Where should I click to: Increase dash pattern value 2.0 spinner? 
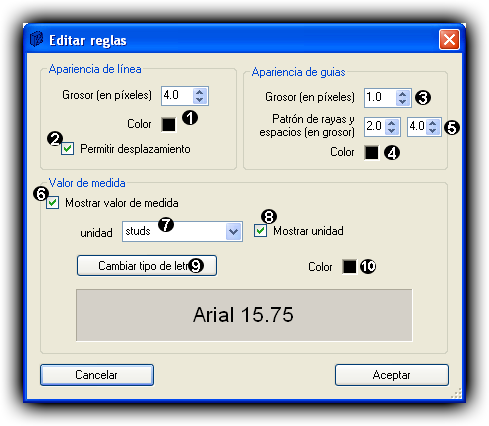[x=391, y=123]
